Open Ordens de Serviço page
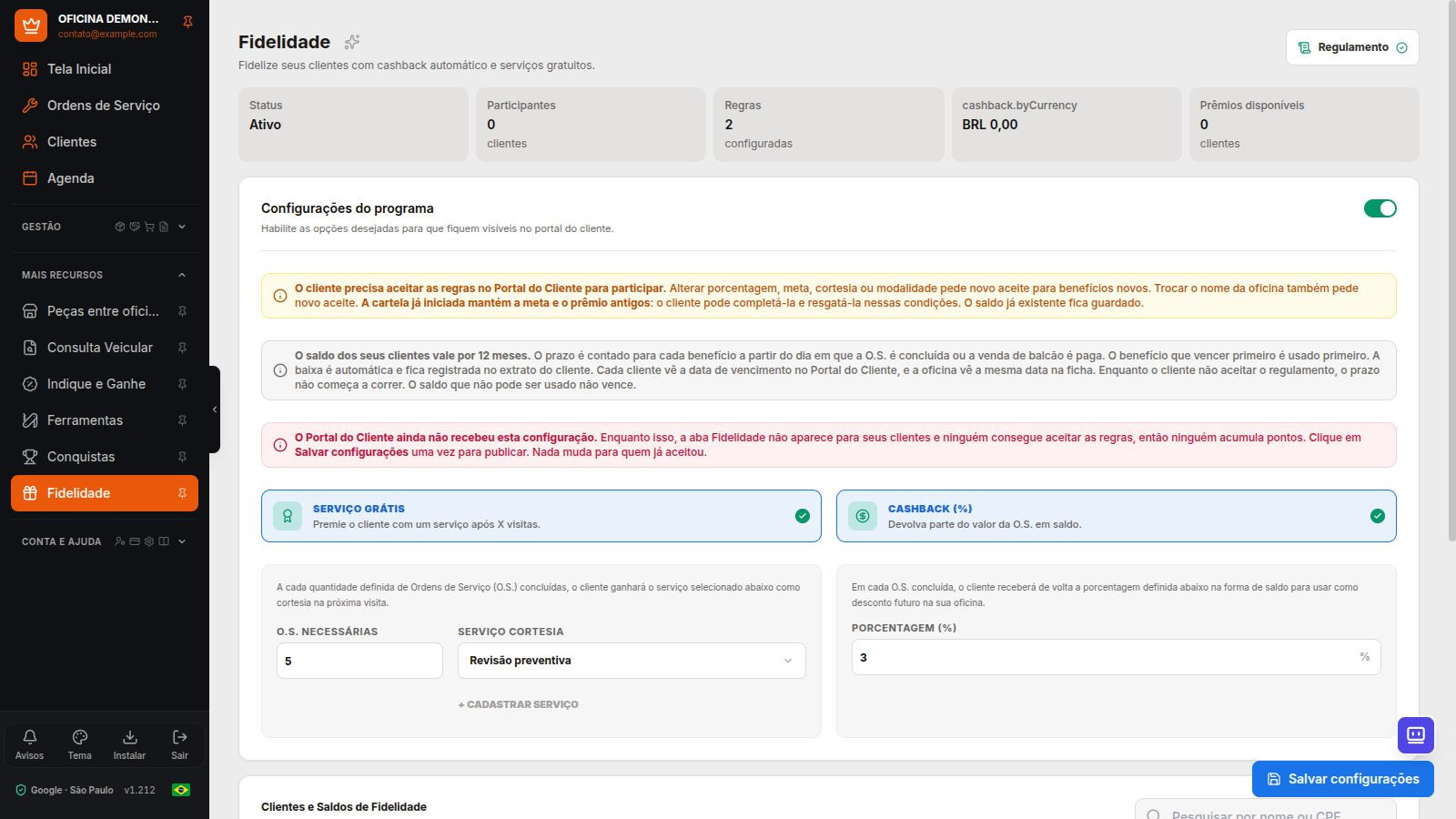 pos(105,106)
